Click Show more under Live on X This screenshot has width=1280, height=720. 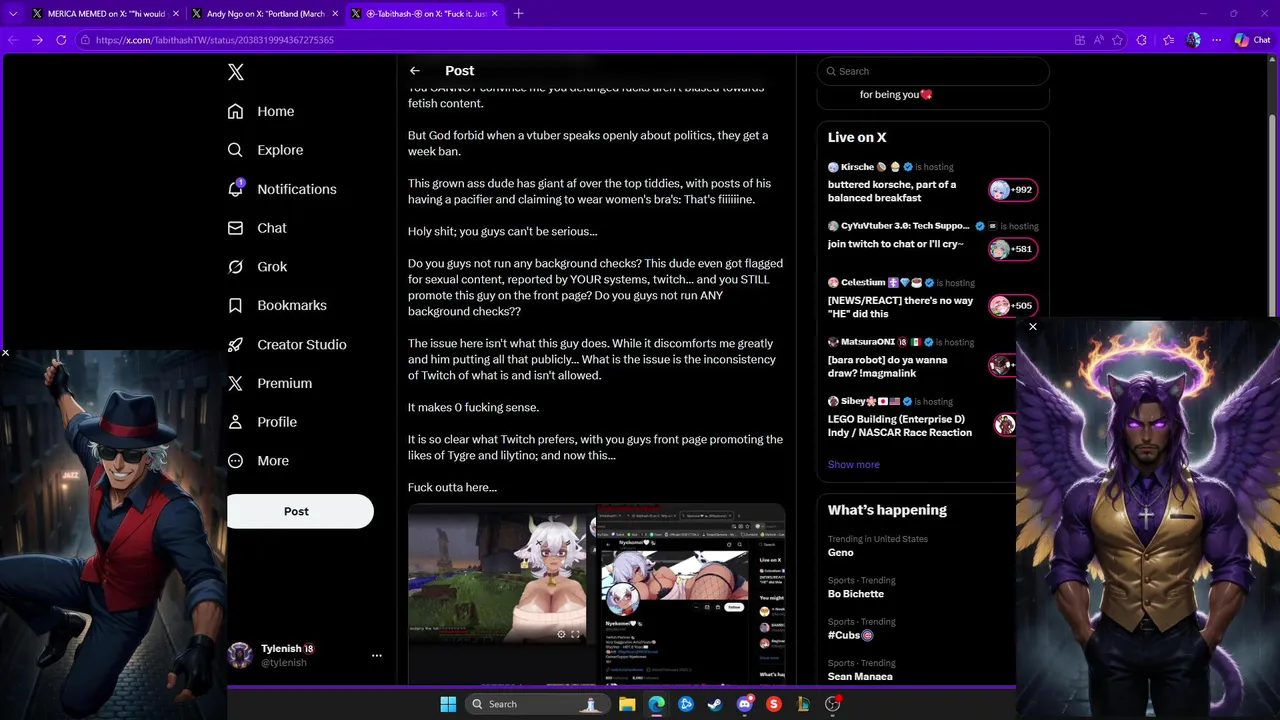point(854,464)
